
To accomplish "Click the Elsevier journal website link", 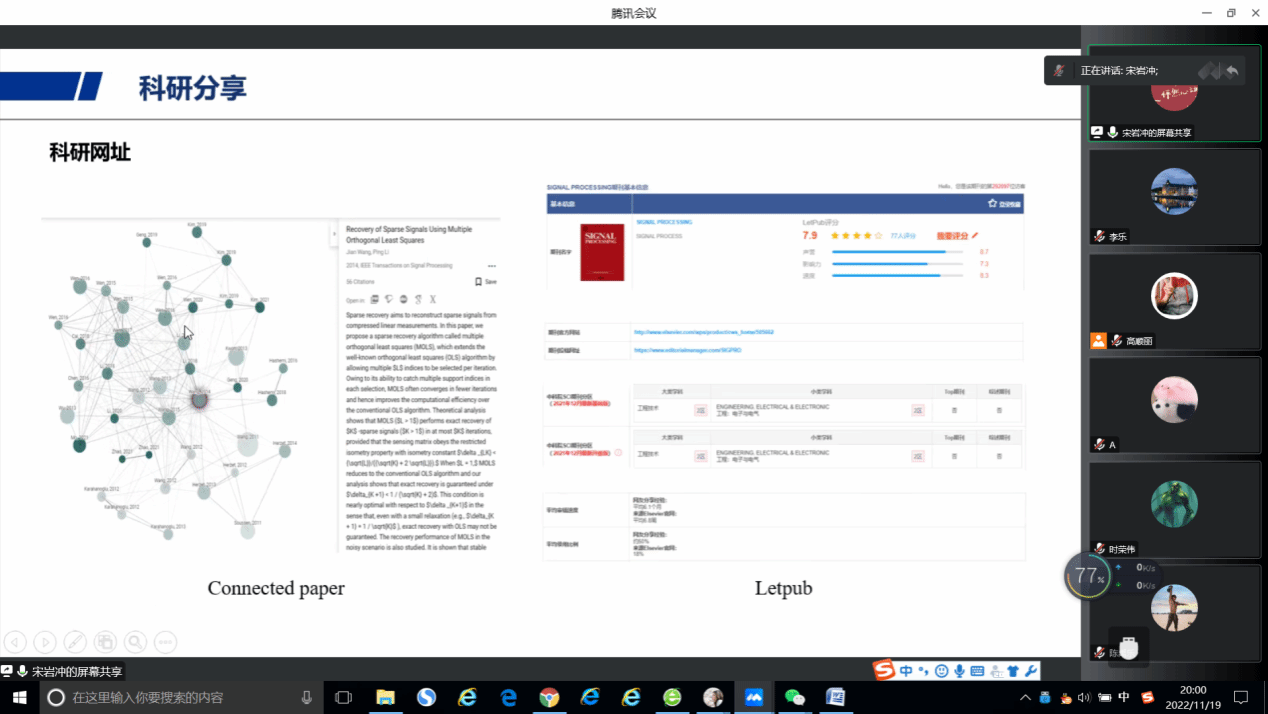I will (704, 331).
